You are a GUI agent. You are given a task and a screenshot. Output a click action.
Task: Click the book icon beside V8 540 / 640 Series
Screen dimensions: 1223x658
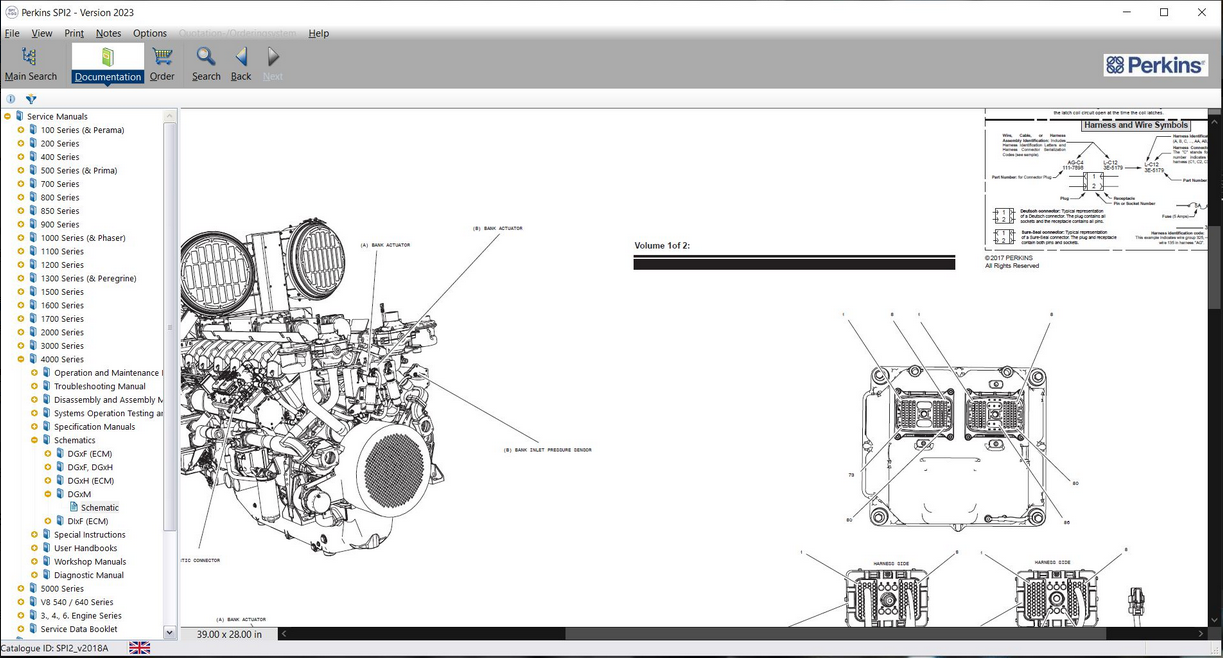33,602
